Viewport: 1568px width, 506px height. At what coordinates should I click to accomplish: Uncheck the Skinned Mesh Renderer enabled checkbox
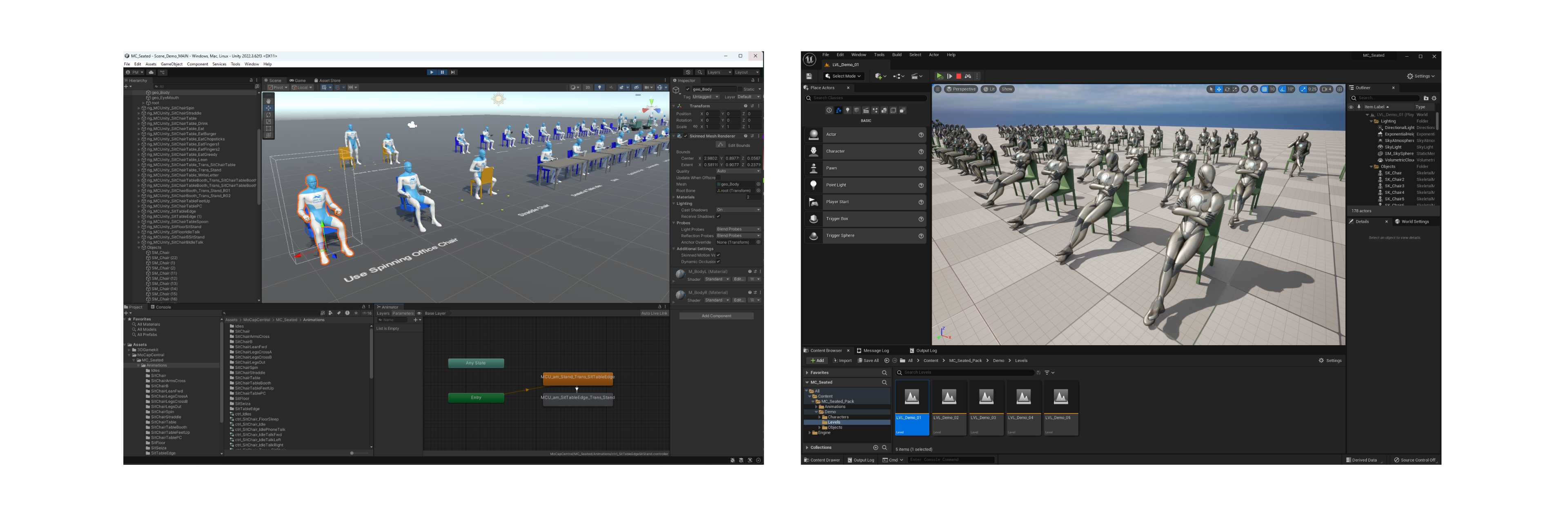point(686,136)
